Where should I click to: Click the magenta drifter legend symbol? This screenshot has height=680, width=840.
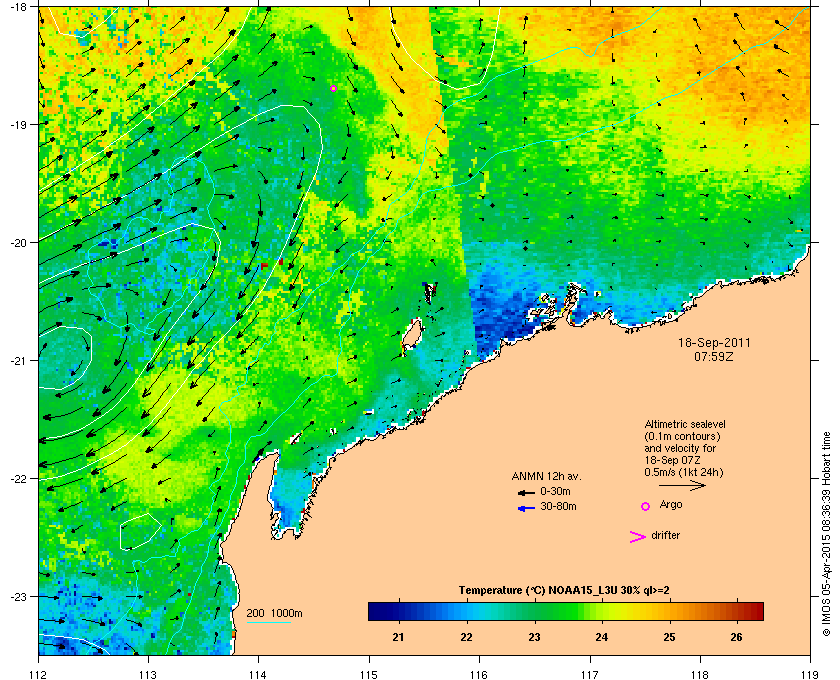637,537
